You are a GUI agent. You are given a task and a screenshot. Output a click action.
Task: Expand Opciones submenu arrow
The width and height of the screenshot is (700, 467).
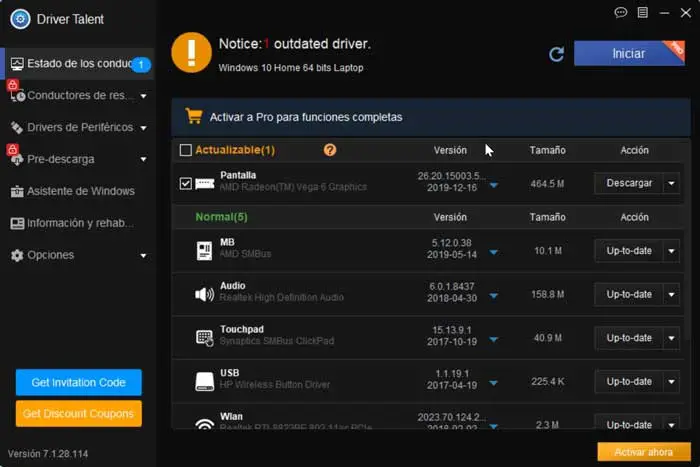pyautogui.click(x=143, y=256)
